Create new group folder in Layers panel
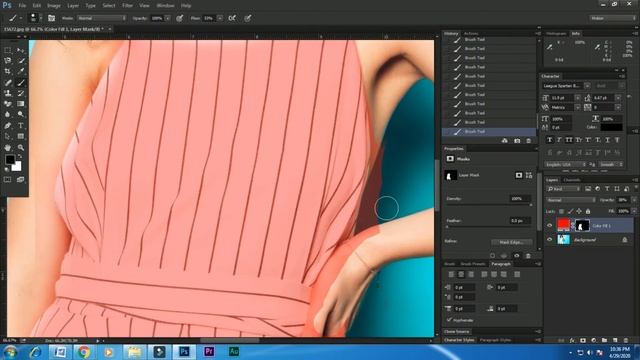The width and height of the screenshot is (640, 360). click(604, 340)
